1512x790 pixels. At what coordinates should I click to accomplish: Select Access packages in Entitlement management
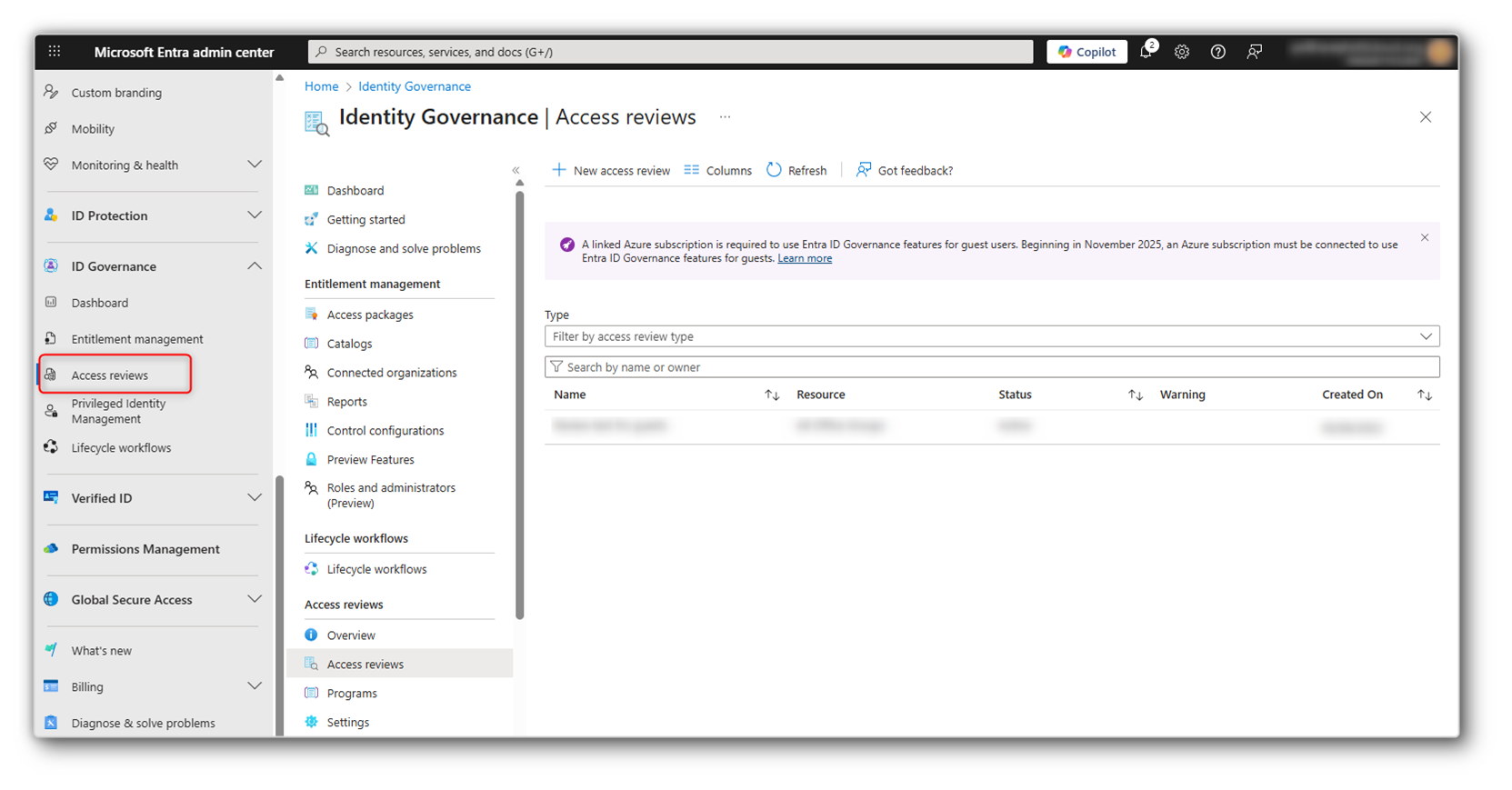tap(369, 315)
